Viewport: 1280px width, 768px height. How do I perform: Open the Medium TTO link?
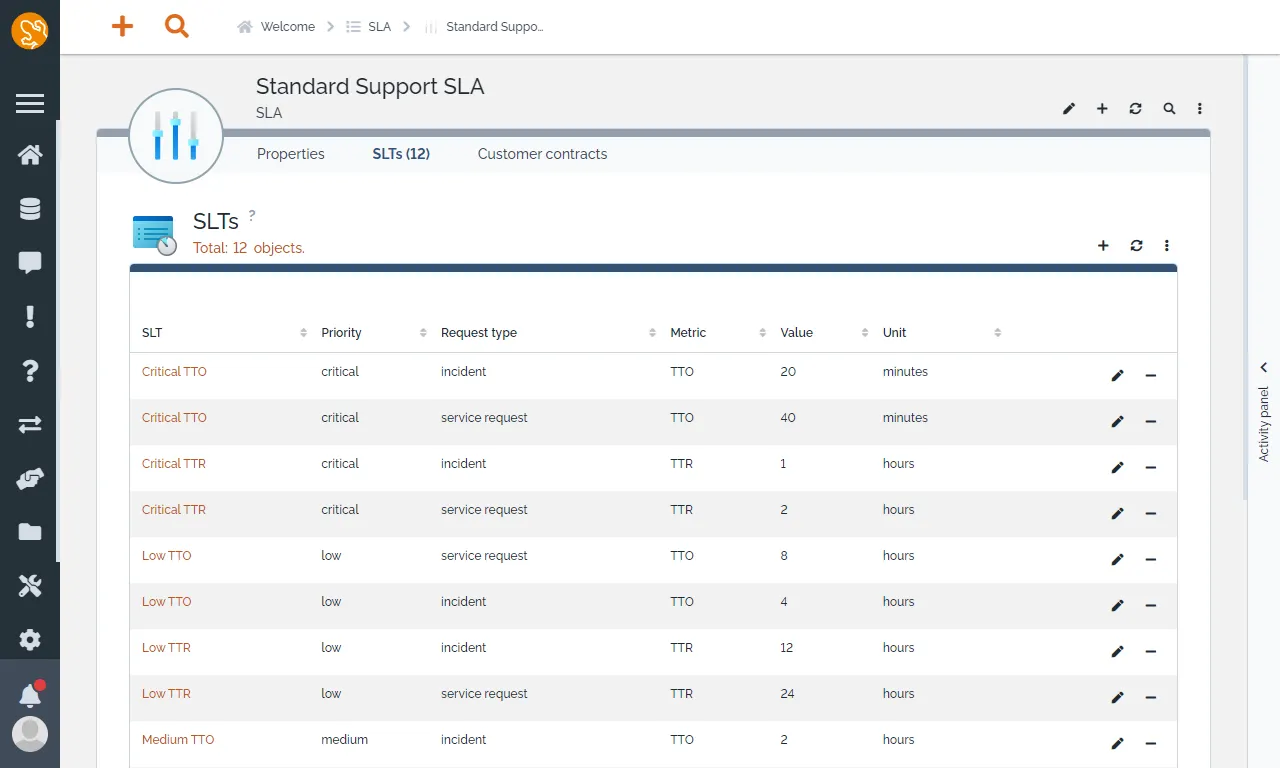pos(178,740)
